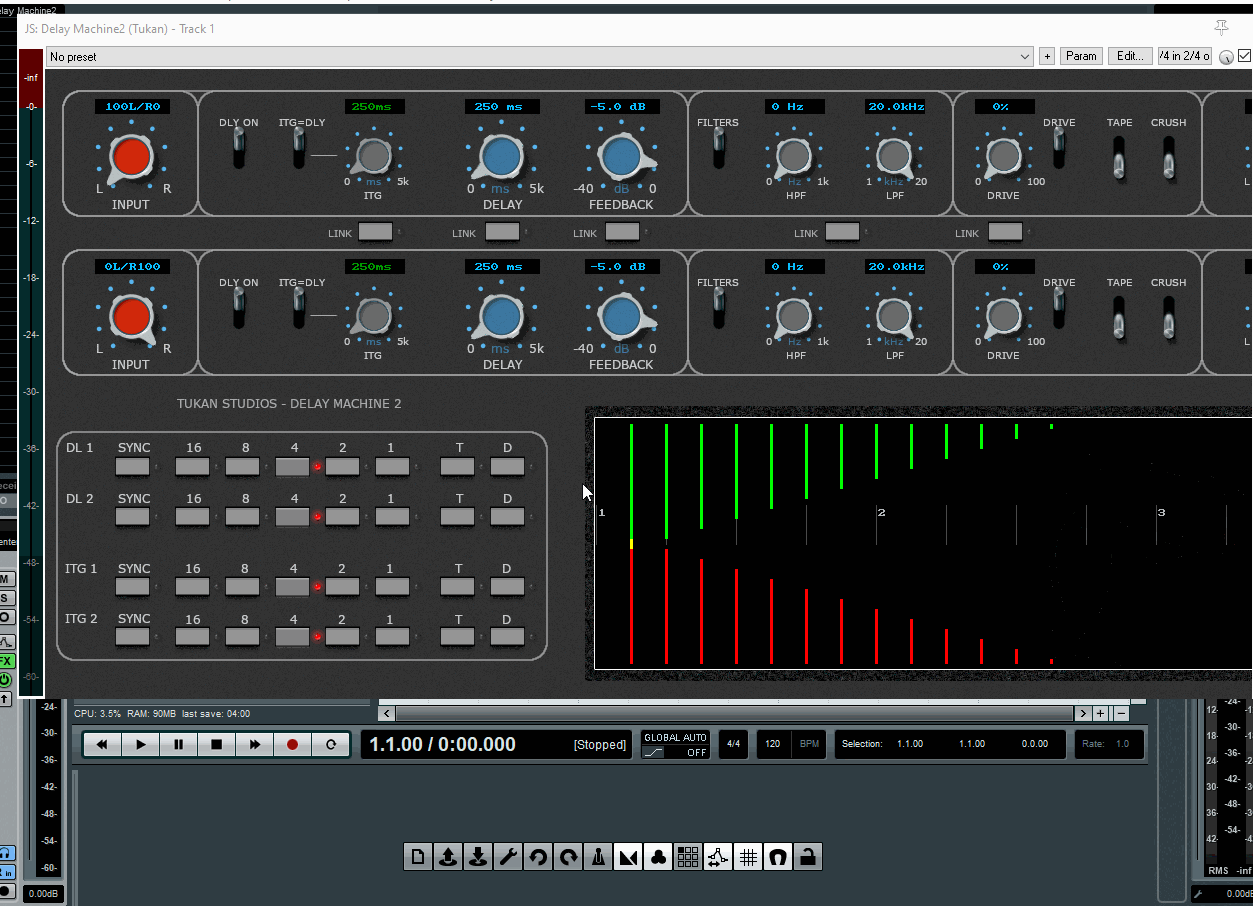The image size is (1253, 906).
Task: Toggle ripple editing grid-squares icon
Action: 688,856
